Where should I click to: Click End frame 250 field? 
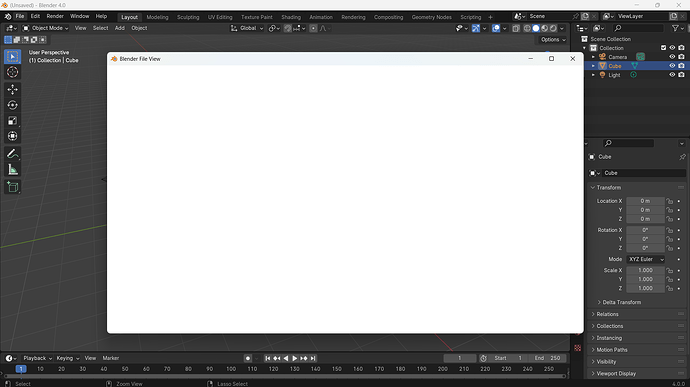[547, 358]
